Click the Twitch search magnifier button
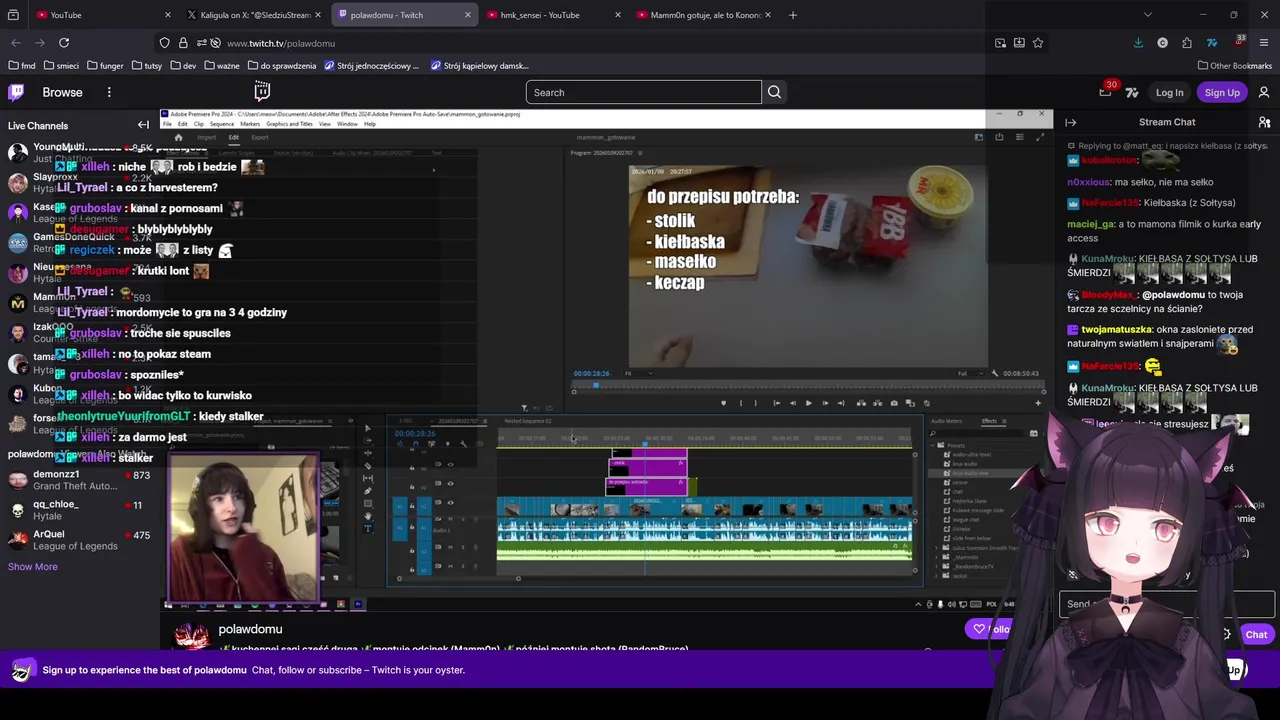 [774, 92]
